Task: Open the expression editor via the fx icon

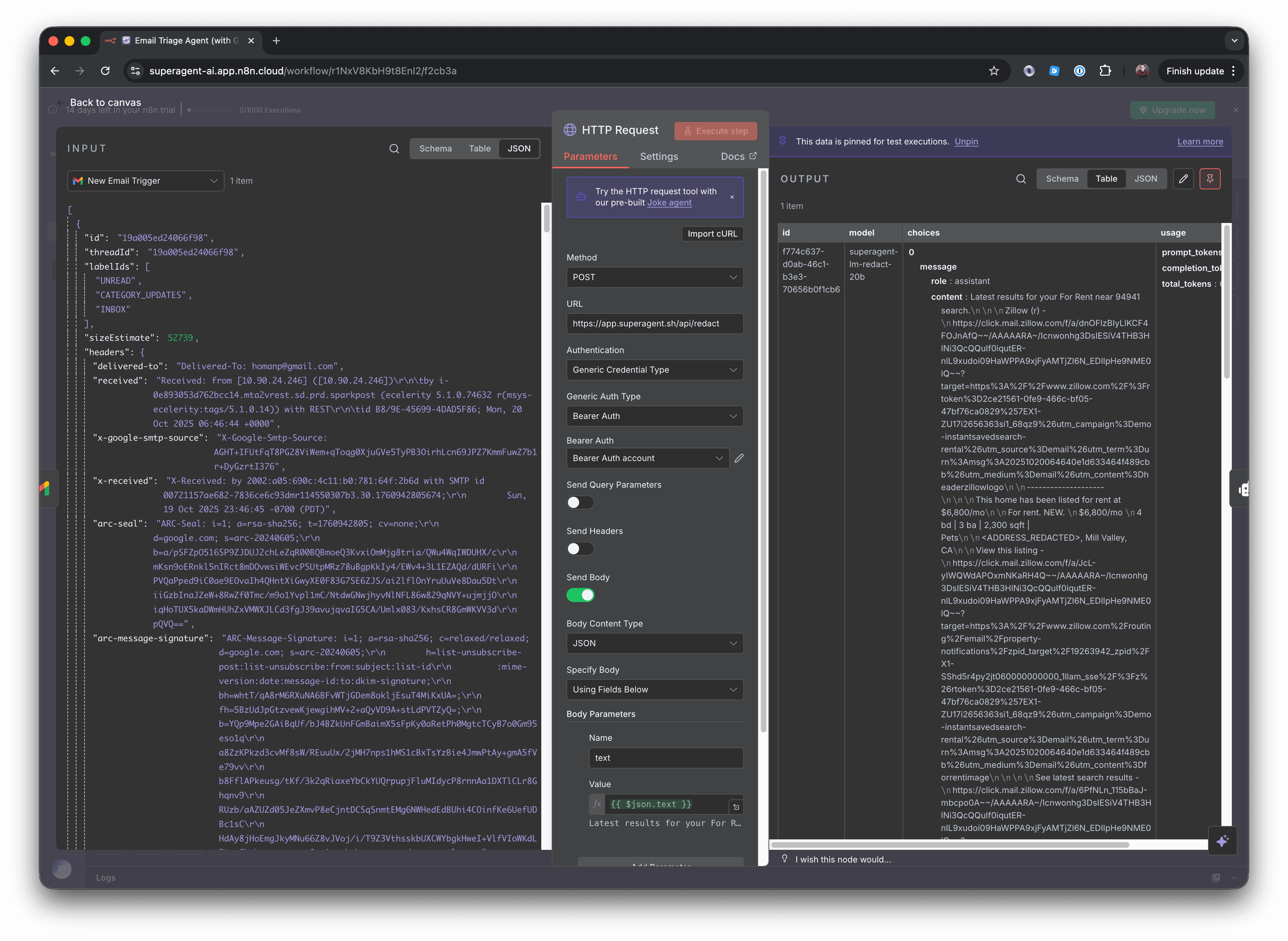Action: pos(597,804)
